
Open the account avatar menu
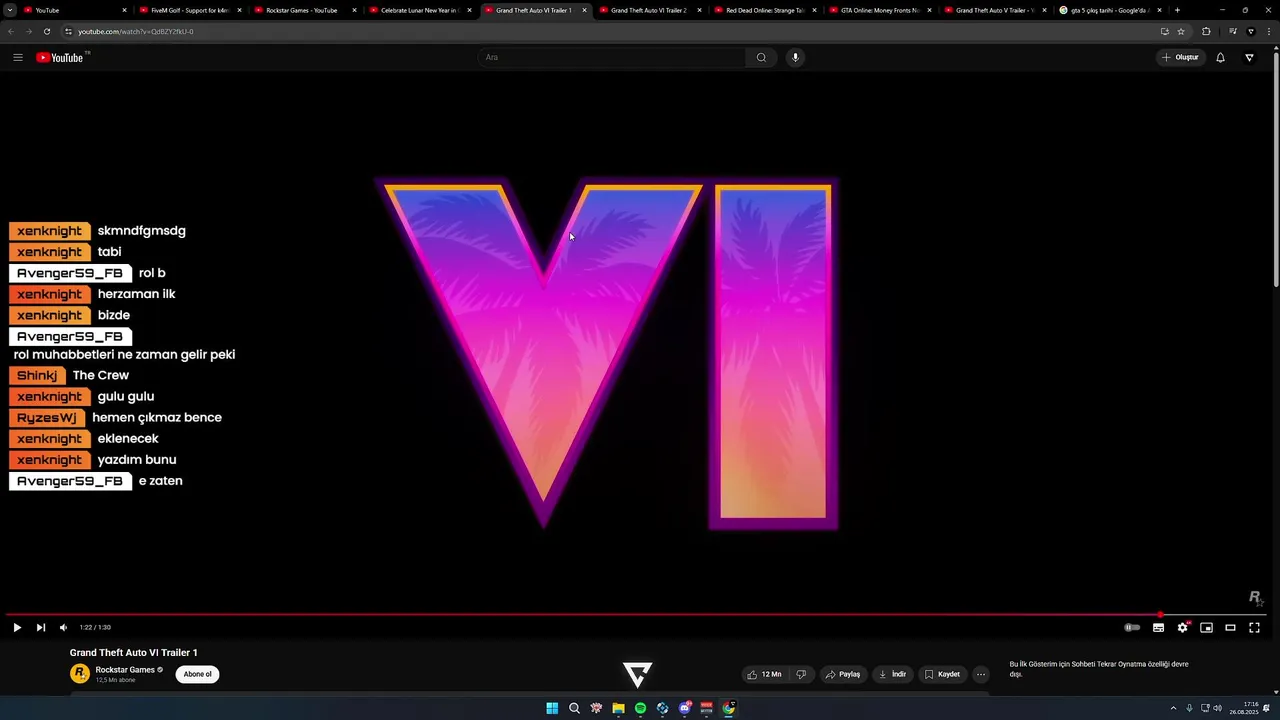[x=1249, y=58]
